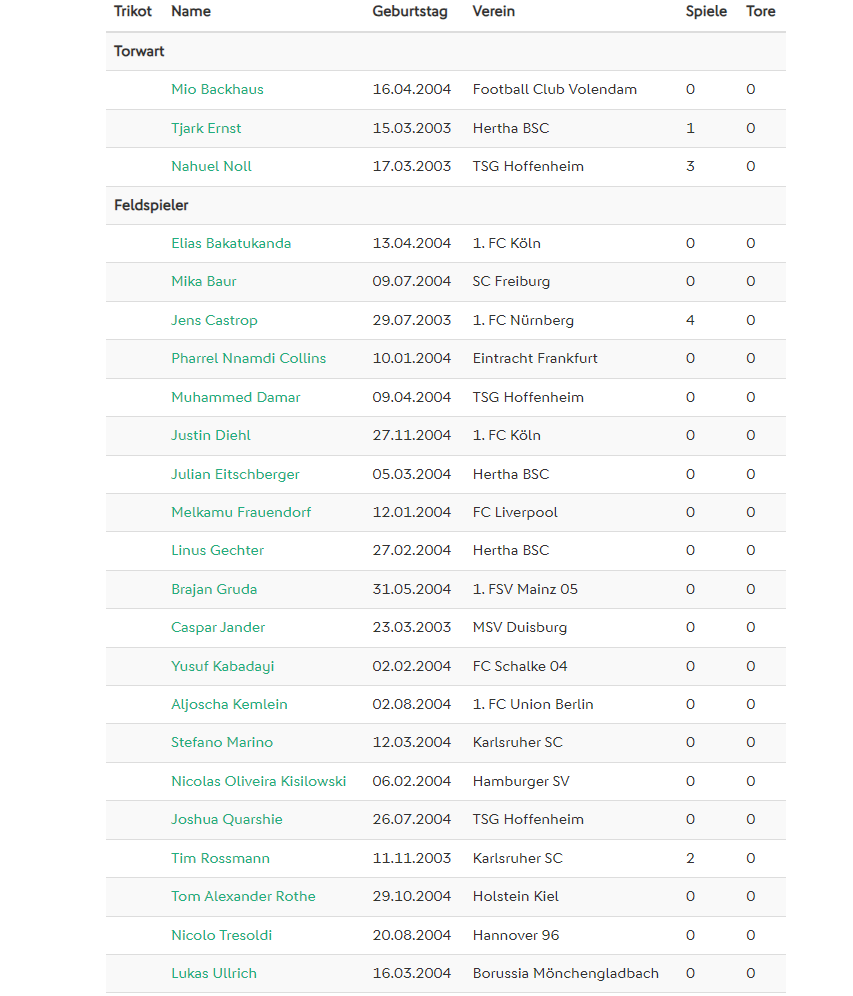Open Jens Castrop profile
853x996 pixels.
pyautogui.click(x=215, y=320)
